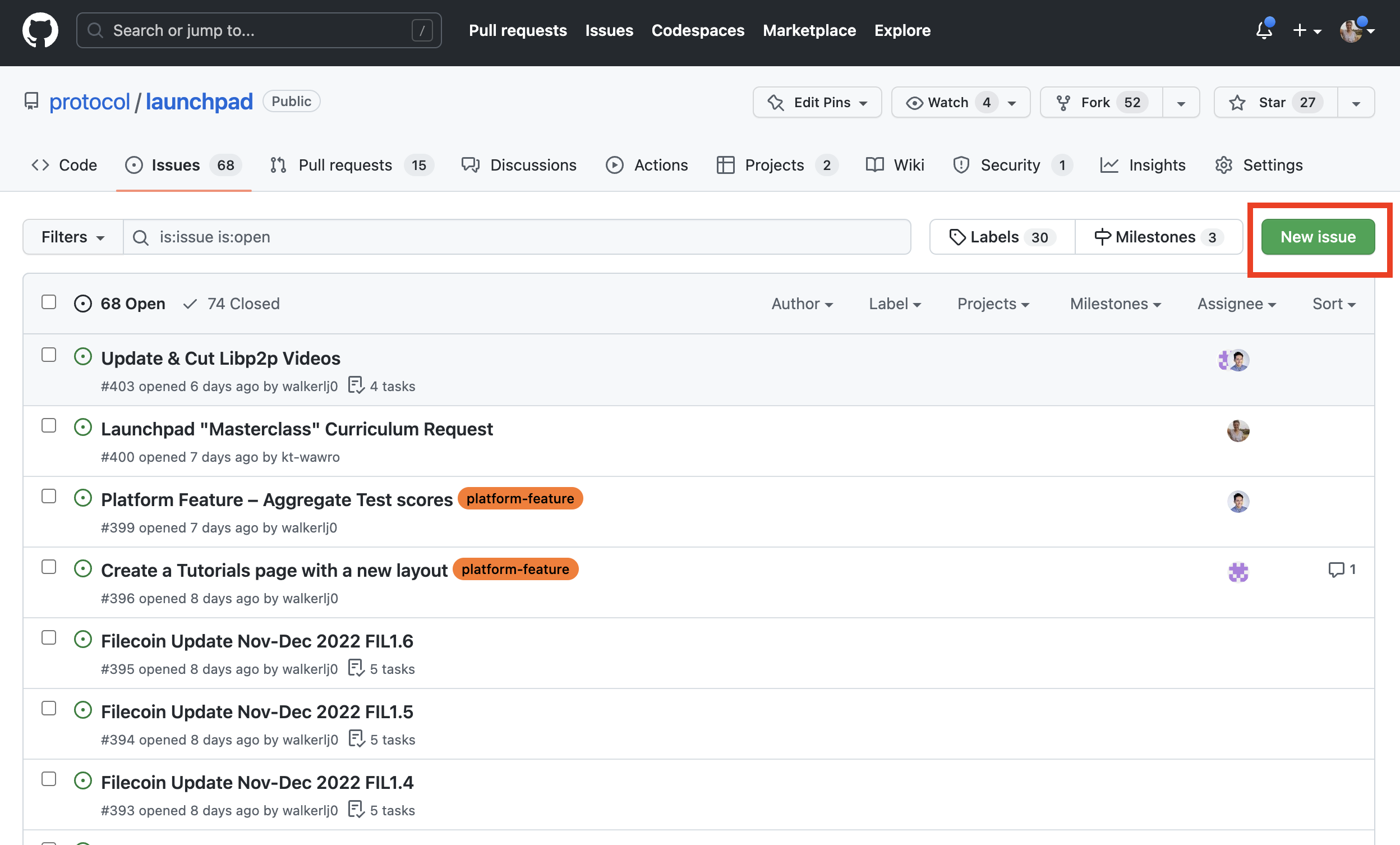Image resolution: width=1400 pixels, height=845 pixels.
Task: Click the tasklist icon on issue #394
Action: click(x=356, y=739)
